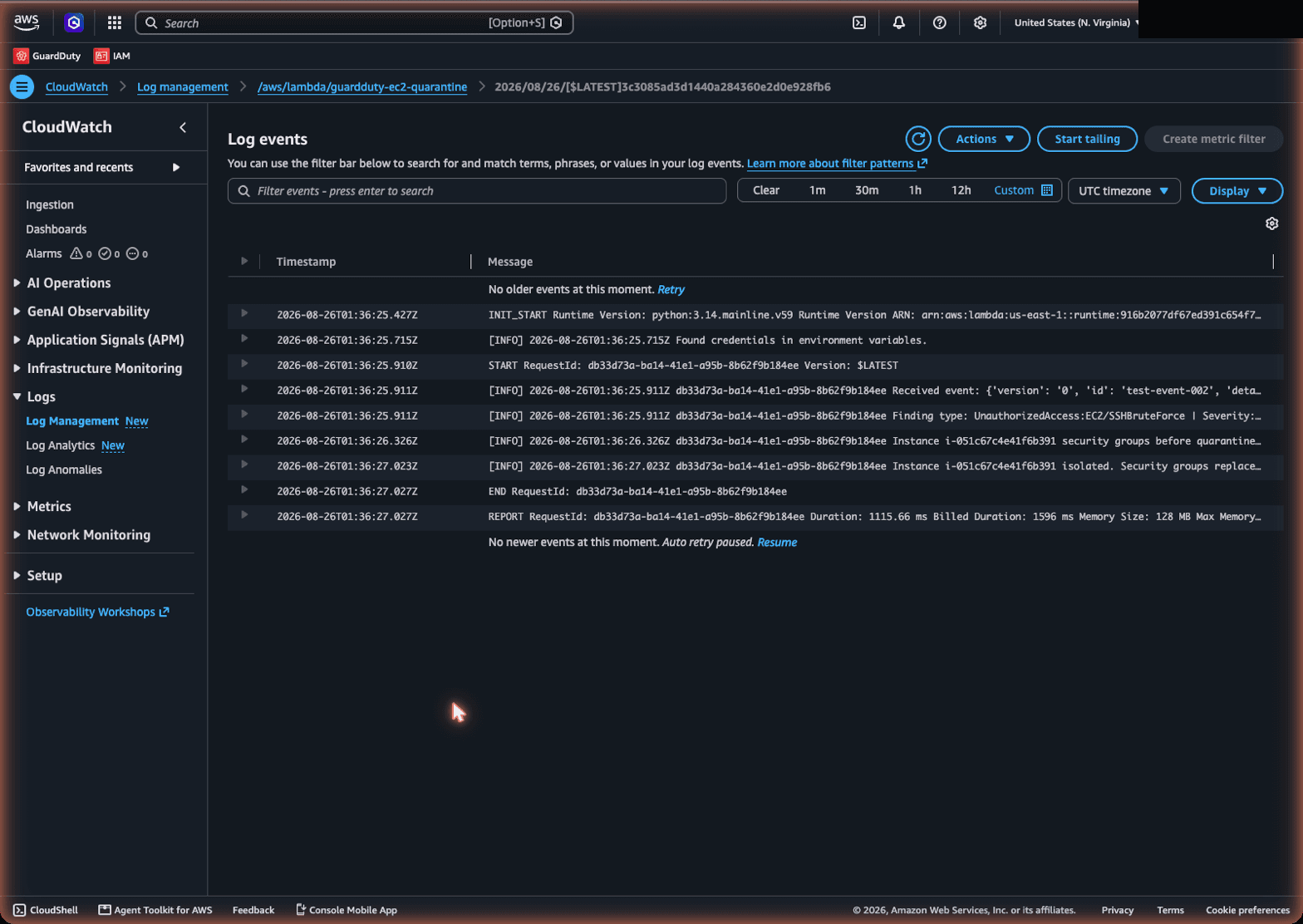Open the Display dropdown

1237,190
